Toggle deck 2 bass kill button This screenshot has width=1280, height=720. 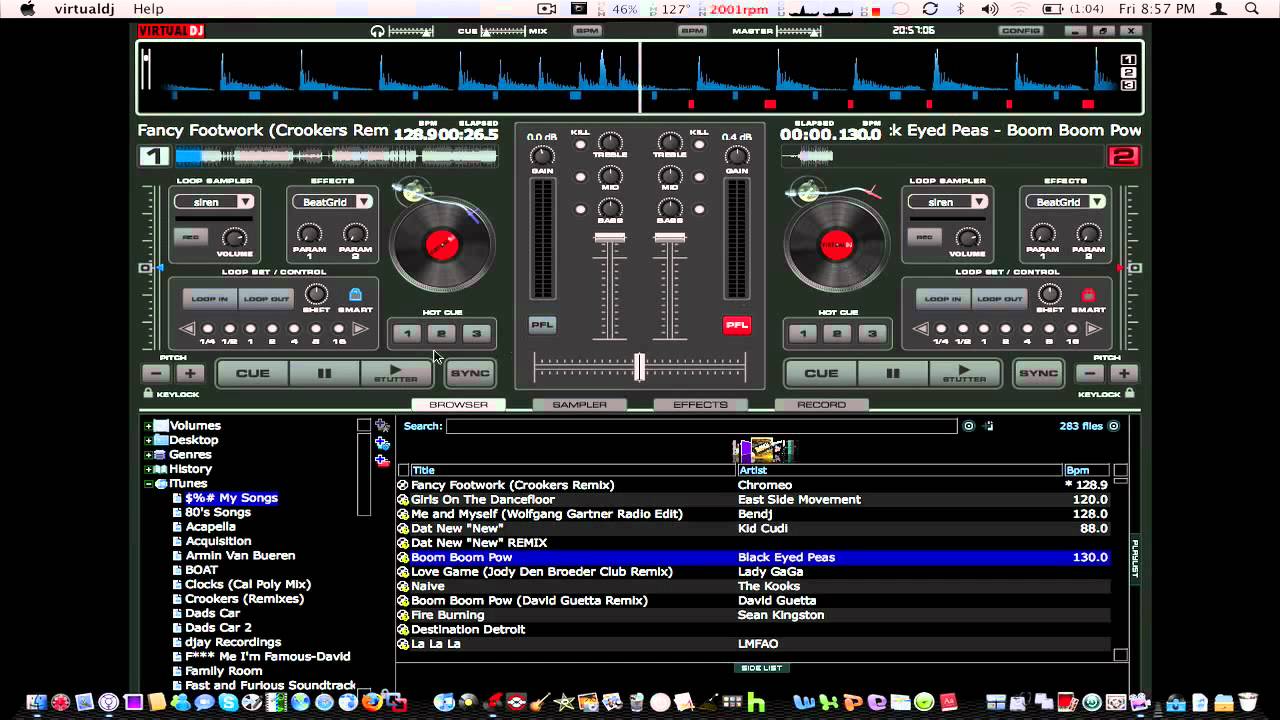click(699, 210)
